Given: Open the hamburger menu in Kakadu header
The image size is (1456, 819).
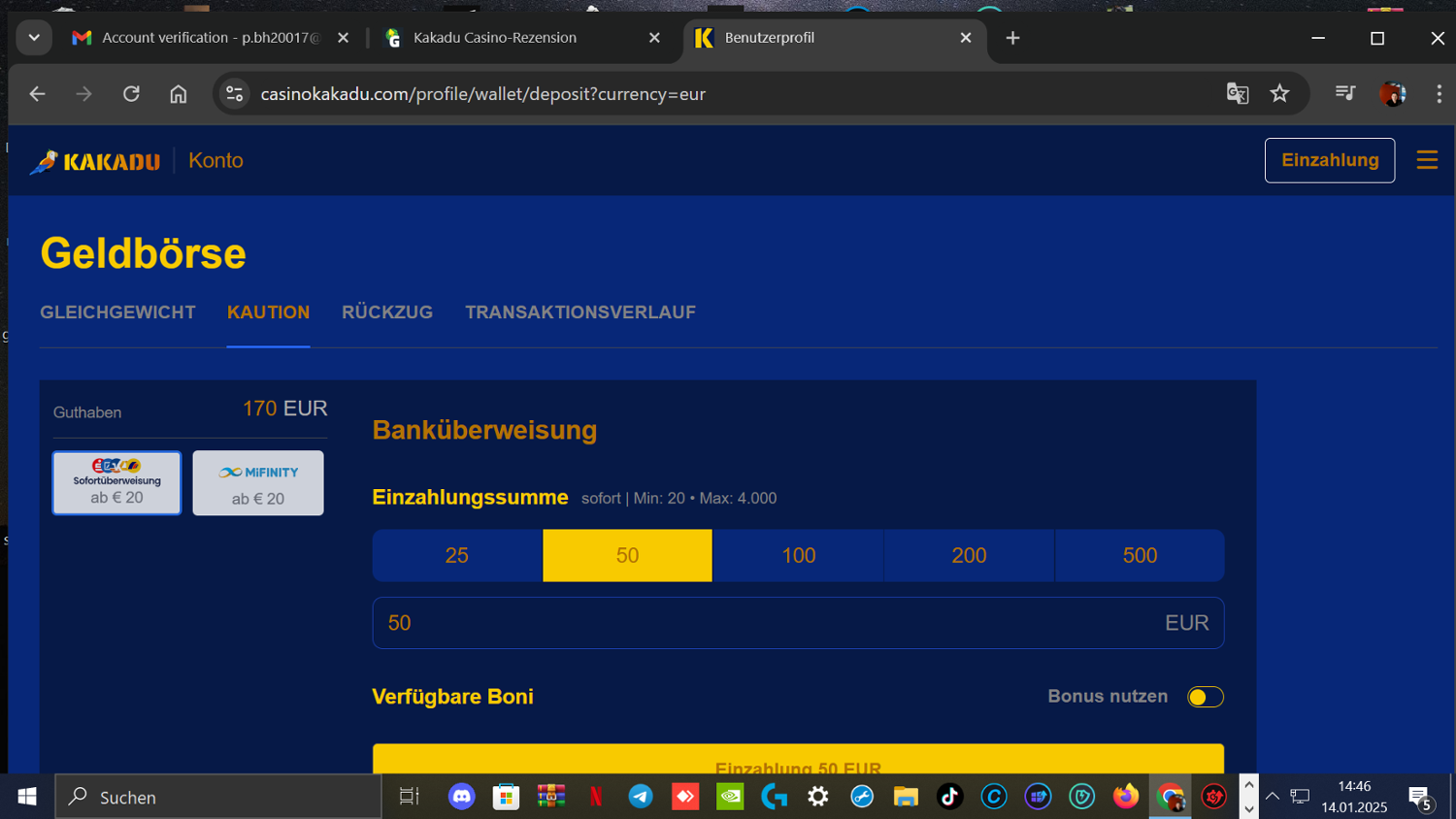Looking at the screenshot, I should tap(1426, 160).
